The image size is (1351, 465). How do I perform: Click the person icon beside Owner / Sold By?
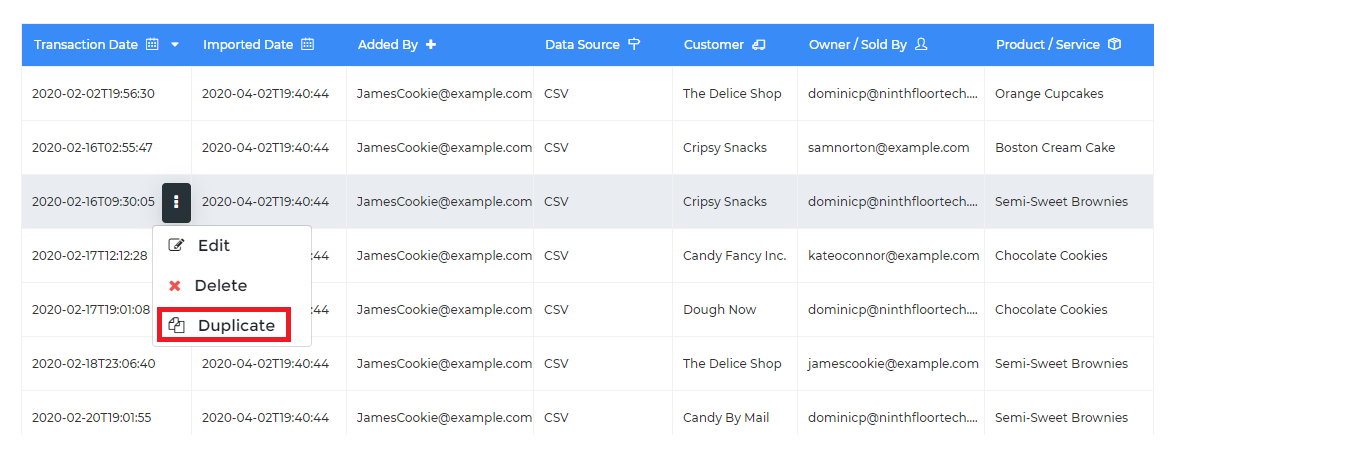pyautogui.click(x=921, y=44)
